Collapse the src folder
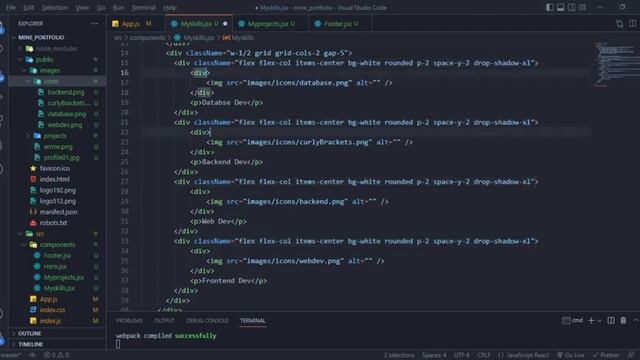640x360 pixels. (x=40, y=233)
